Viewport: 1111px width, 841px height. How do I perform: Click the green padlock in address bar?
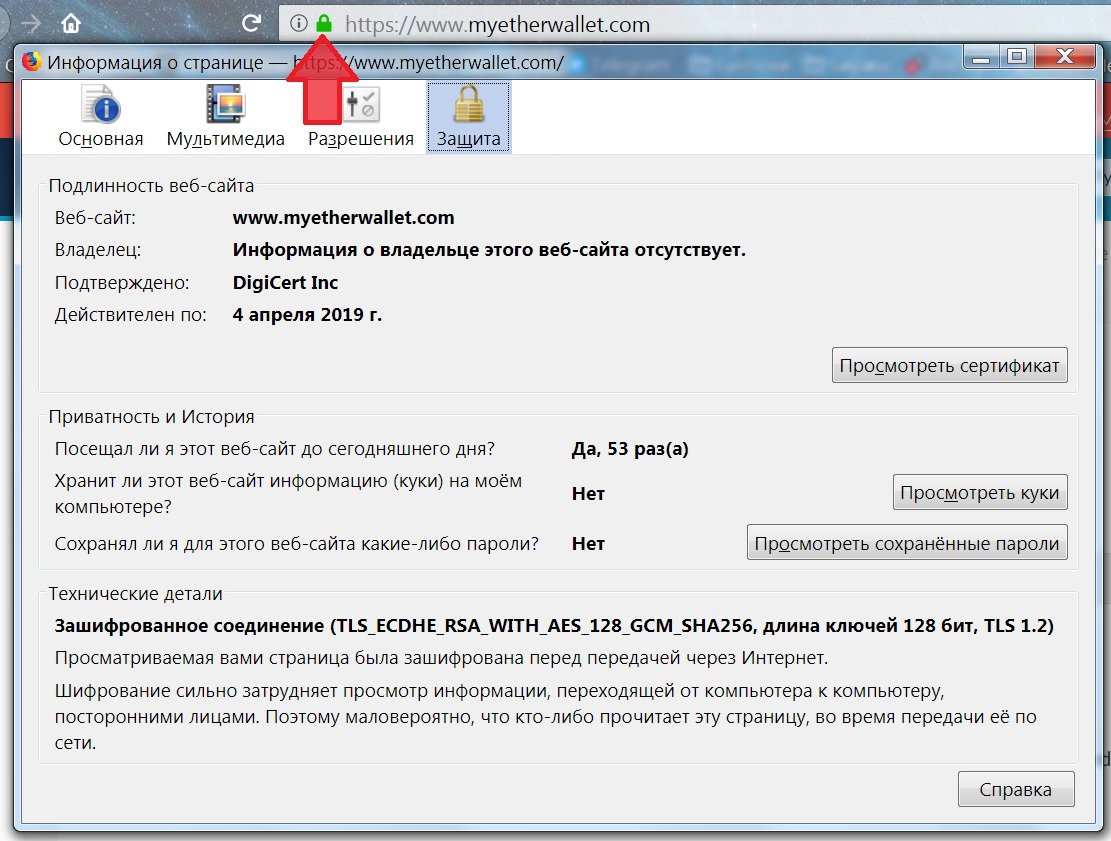coord(324,23)
